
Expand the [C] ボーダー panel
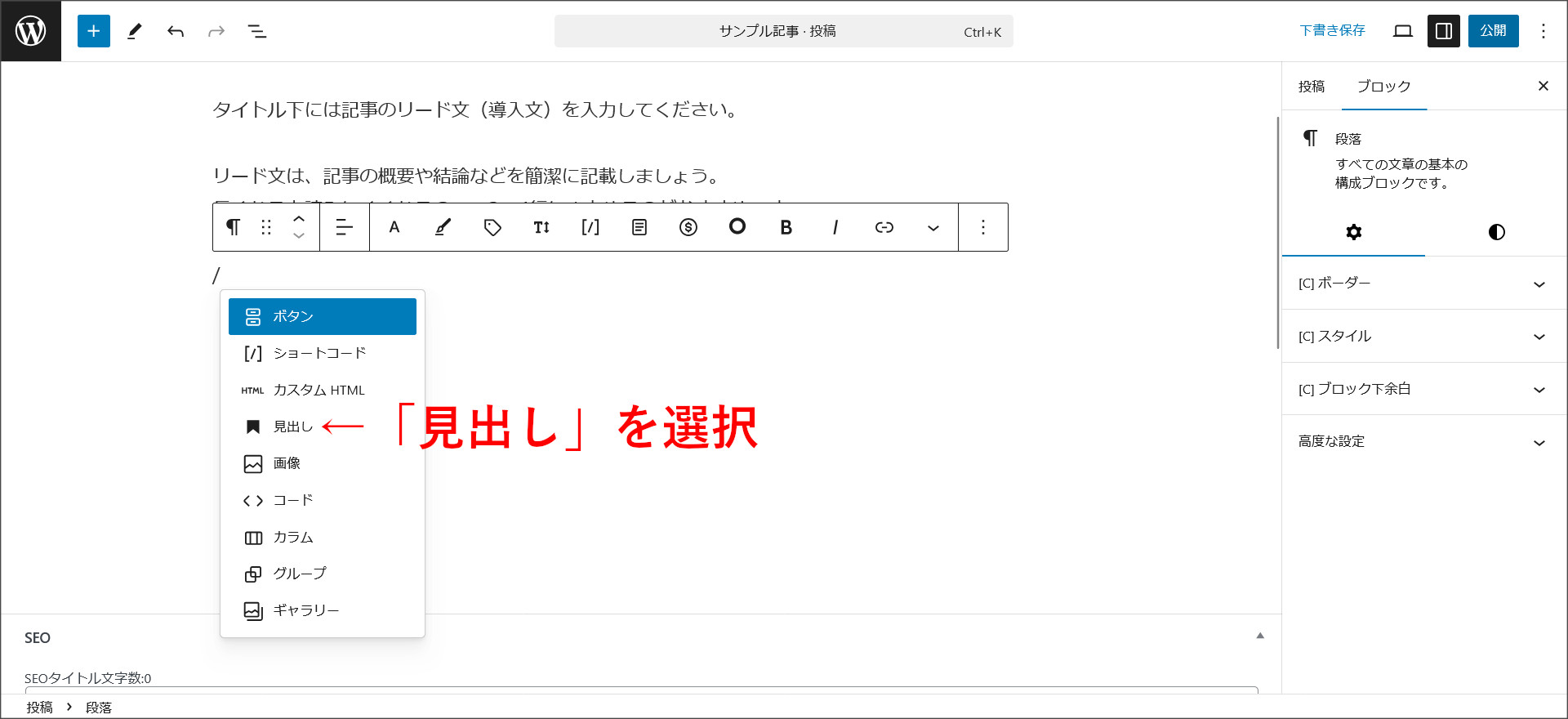pyautogui.click(x=1423, y=284)
